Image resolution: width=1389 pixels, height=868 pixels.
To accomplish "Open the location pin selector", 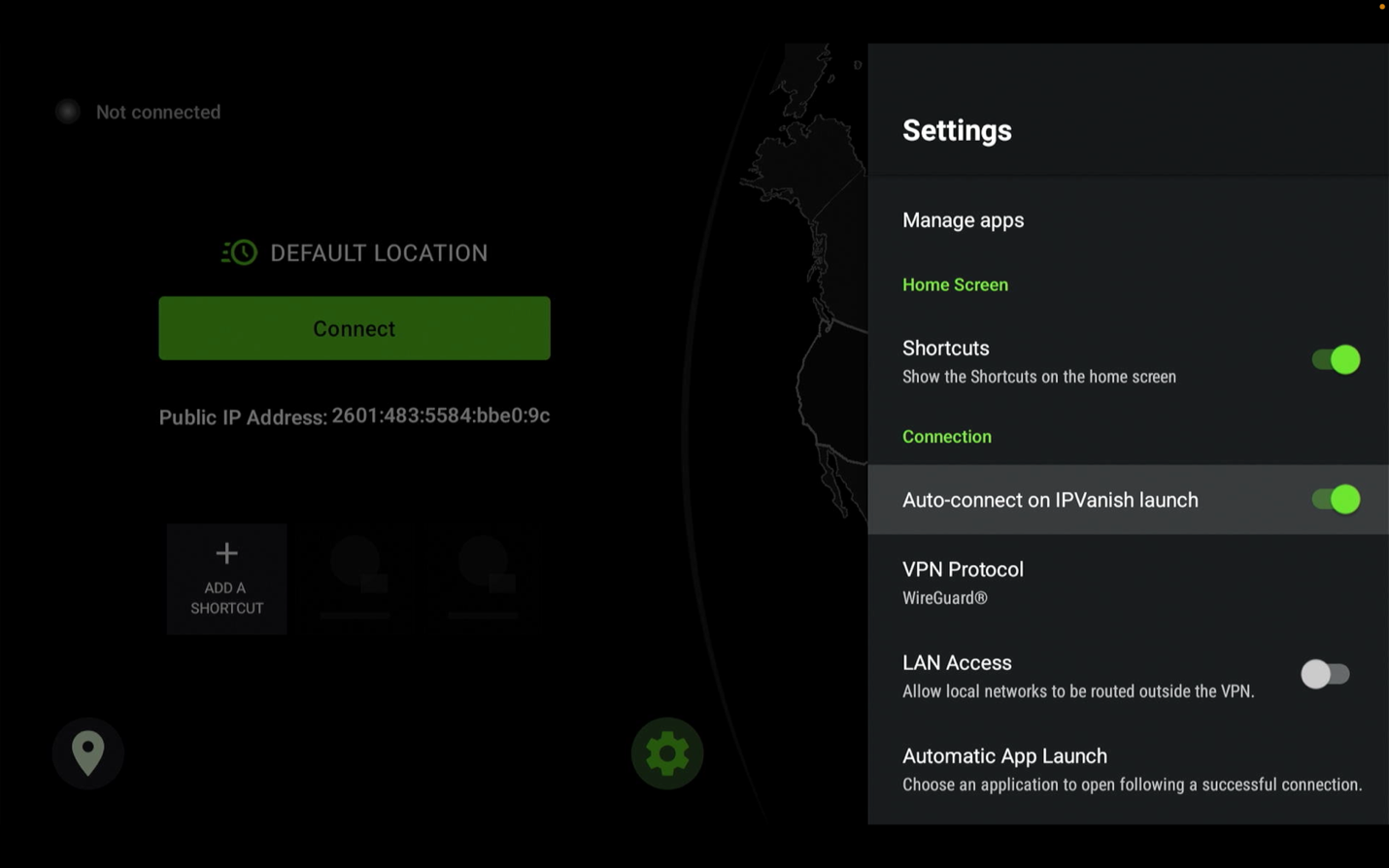I will tap(87, 752).
